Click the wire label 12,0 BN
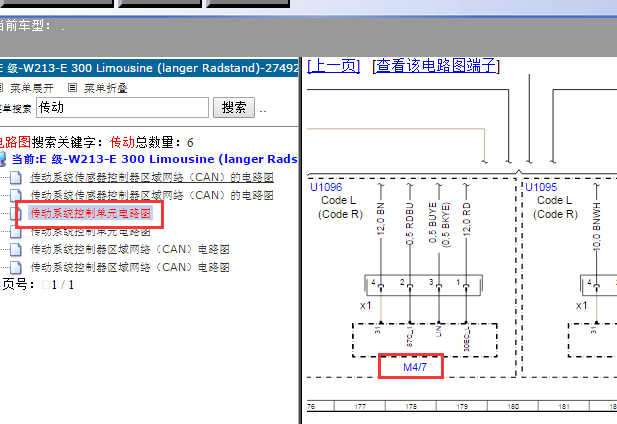The image size is (617, 424). (381, 219)
